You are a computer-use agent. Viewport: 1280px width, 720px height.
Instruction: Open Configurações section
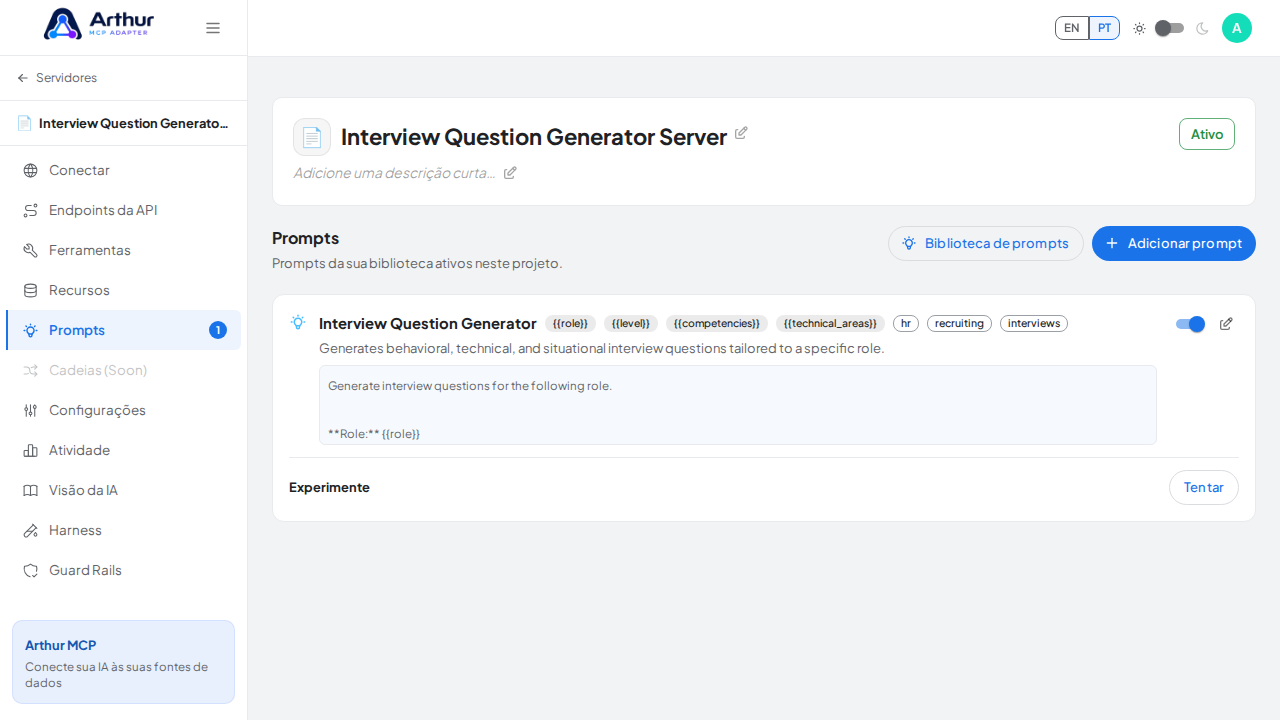(123, 410)
